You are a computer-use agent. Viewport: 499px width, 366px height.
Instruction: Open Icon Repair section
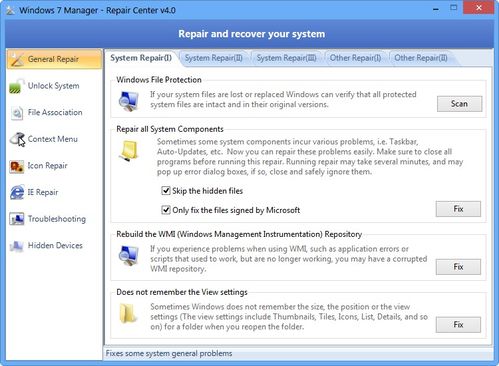(x=47, y=166)
